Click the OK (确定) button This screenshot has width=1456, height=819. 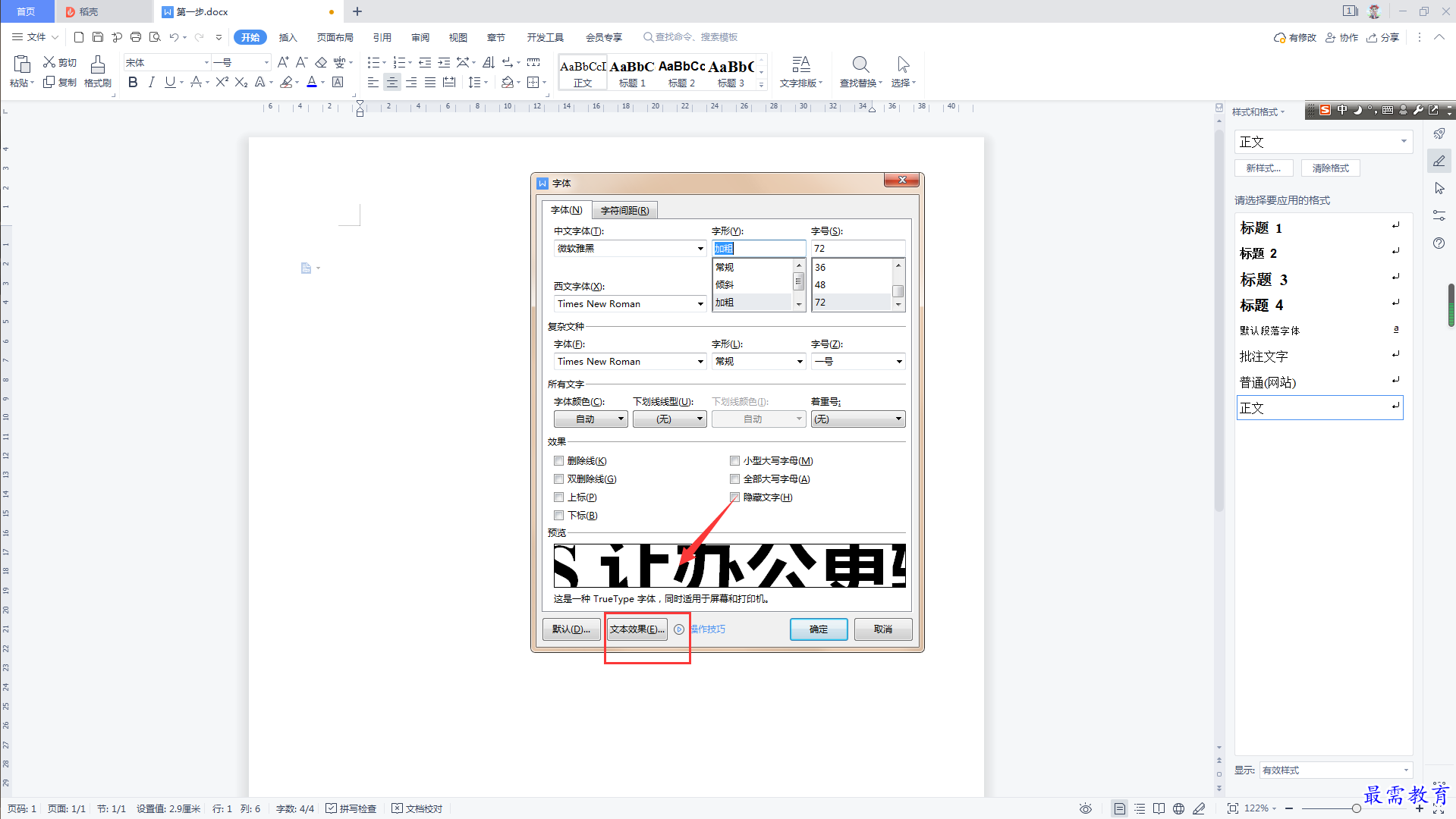point(819,629)
